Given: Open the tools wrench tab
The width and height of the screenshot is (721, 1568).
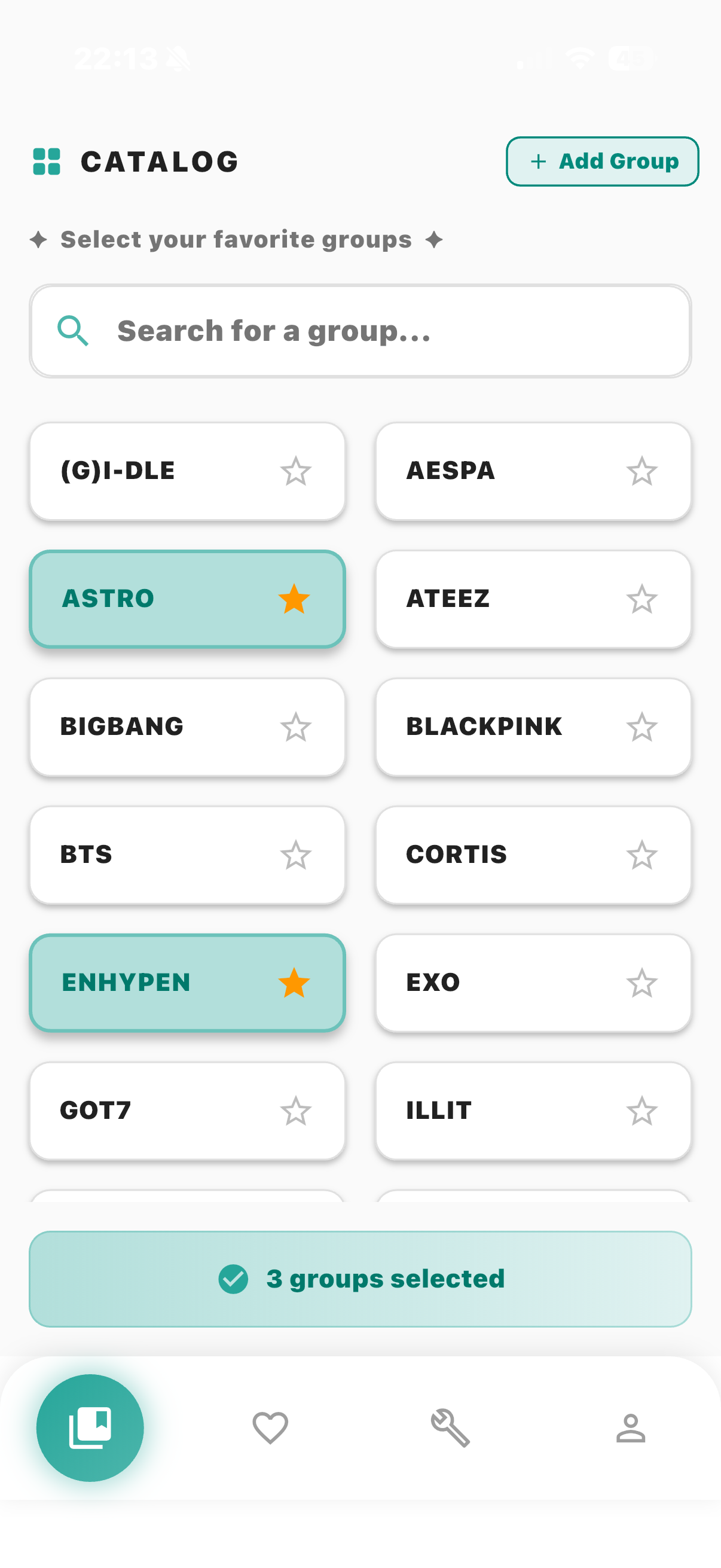Looking at the screenshot, I should [x=450, y=1427].
